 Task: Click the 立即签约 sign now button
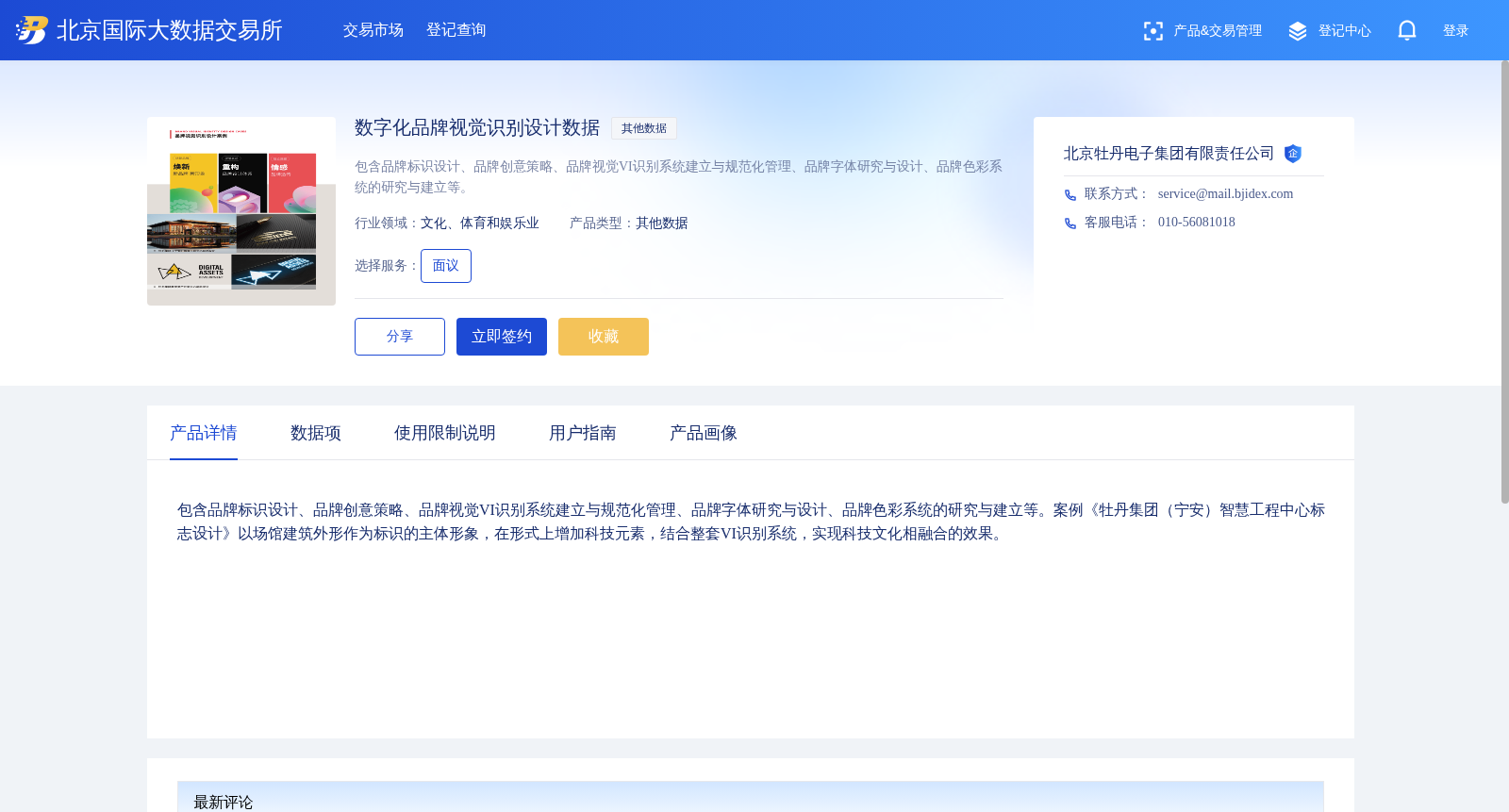click(502, 337)
